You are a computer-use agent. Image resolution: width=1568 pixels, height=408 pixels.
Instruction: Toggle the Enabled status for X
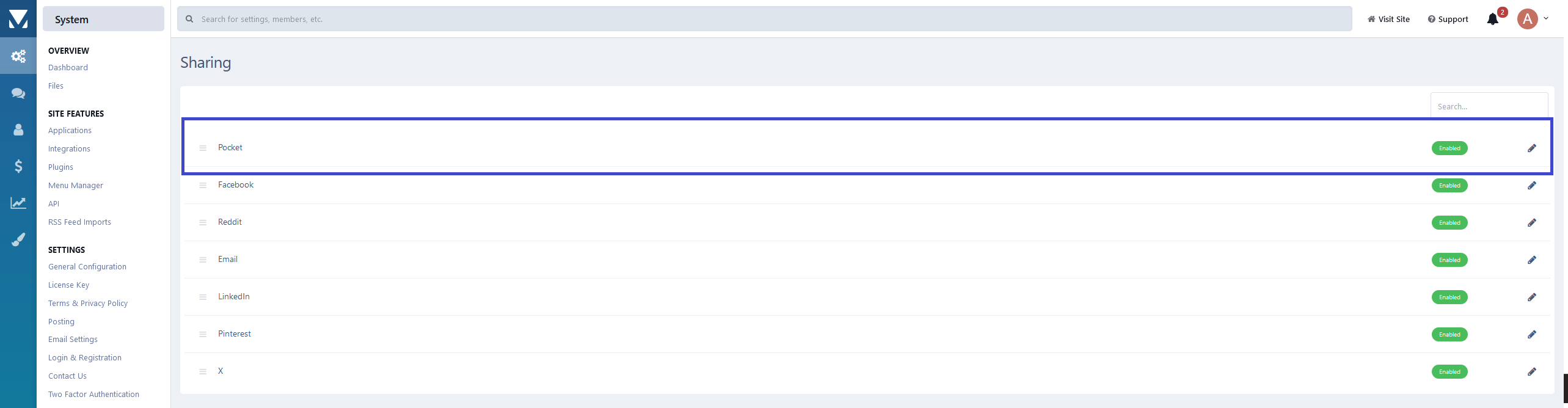[x=1449, y=372]
